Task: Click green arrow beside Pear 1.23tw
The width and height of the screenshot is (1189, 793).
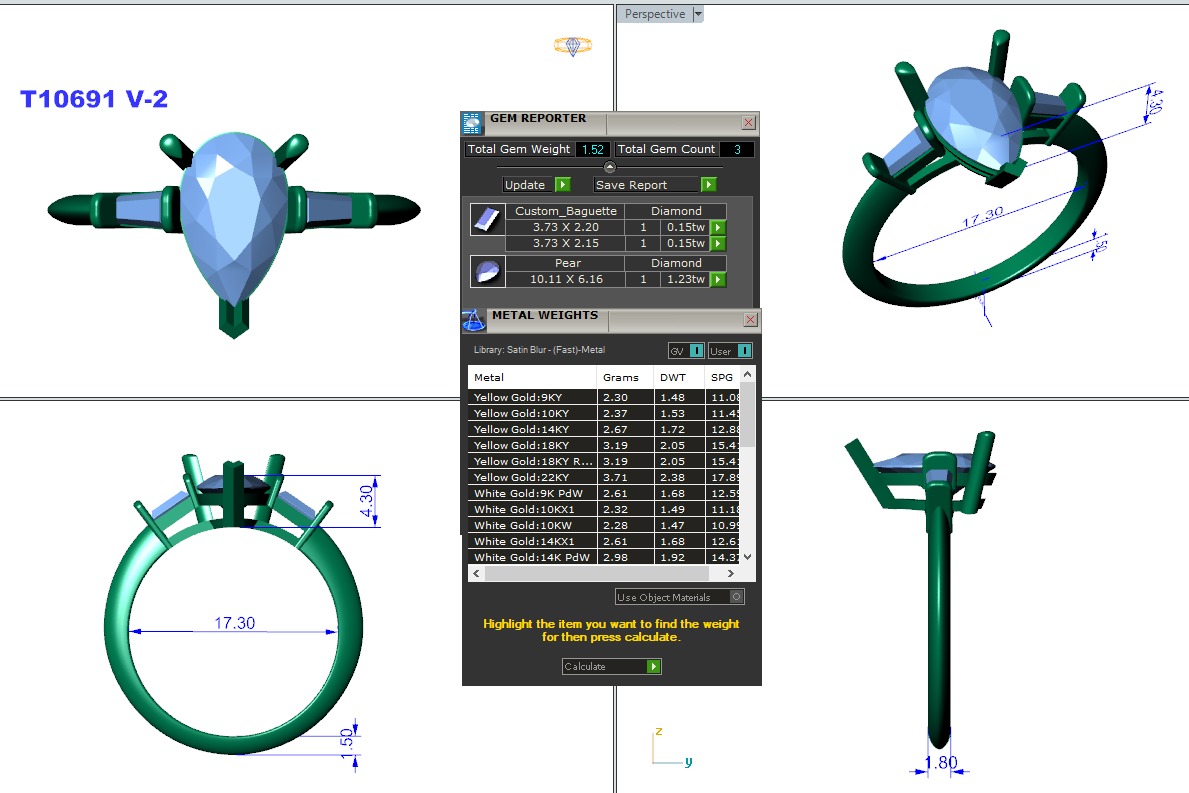Action: tap(717, 280)
